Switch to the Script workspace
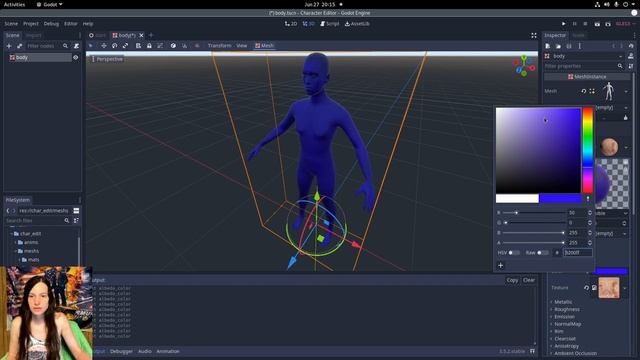This screenshot has width=640, height=360. click(x=330, y=24)
